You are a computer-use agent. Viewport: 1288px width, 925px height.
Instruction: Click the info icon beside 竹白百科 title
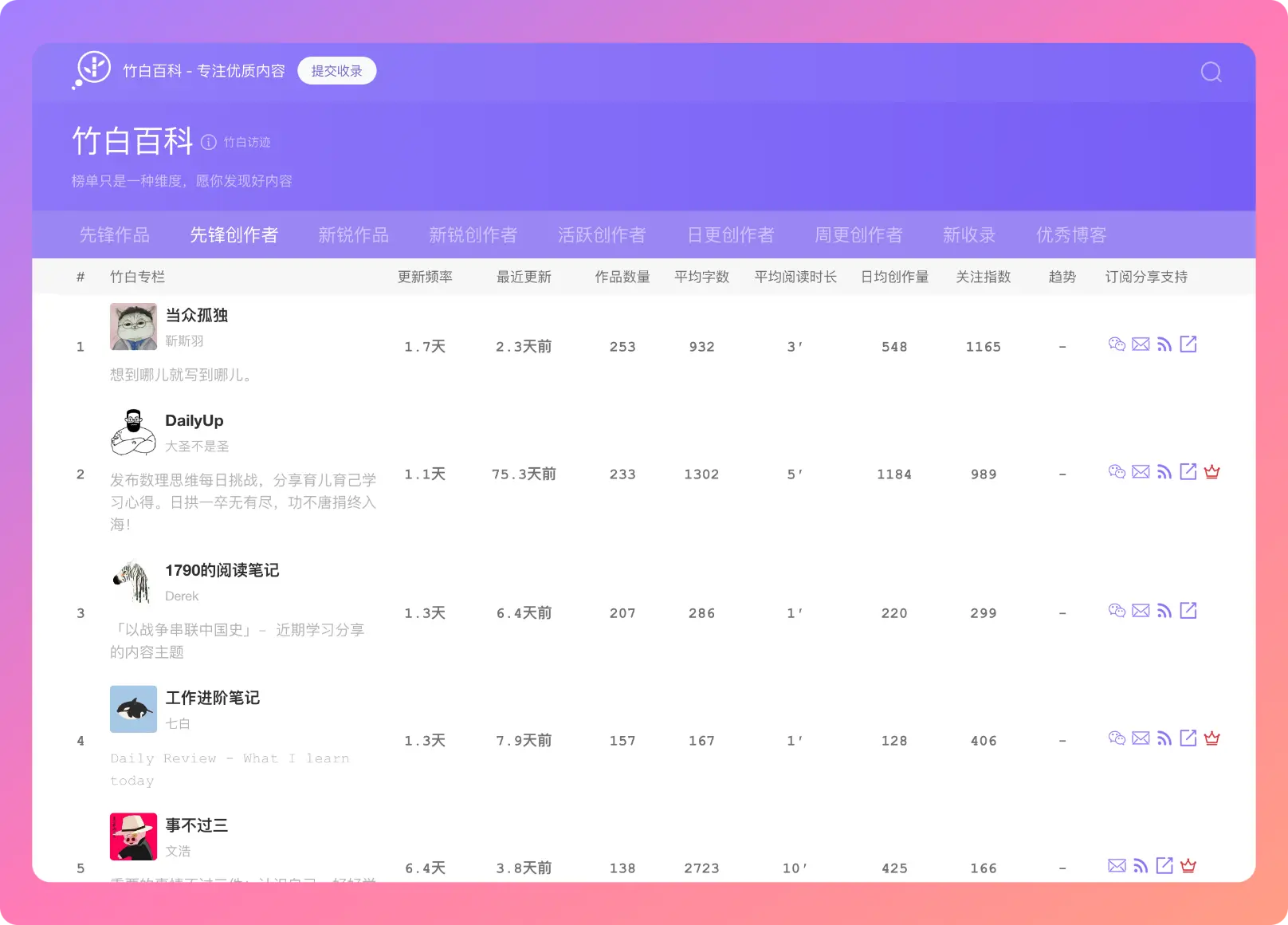pyautogui.click(x=209, y=142)
